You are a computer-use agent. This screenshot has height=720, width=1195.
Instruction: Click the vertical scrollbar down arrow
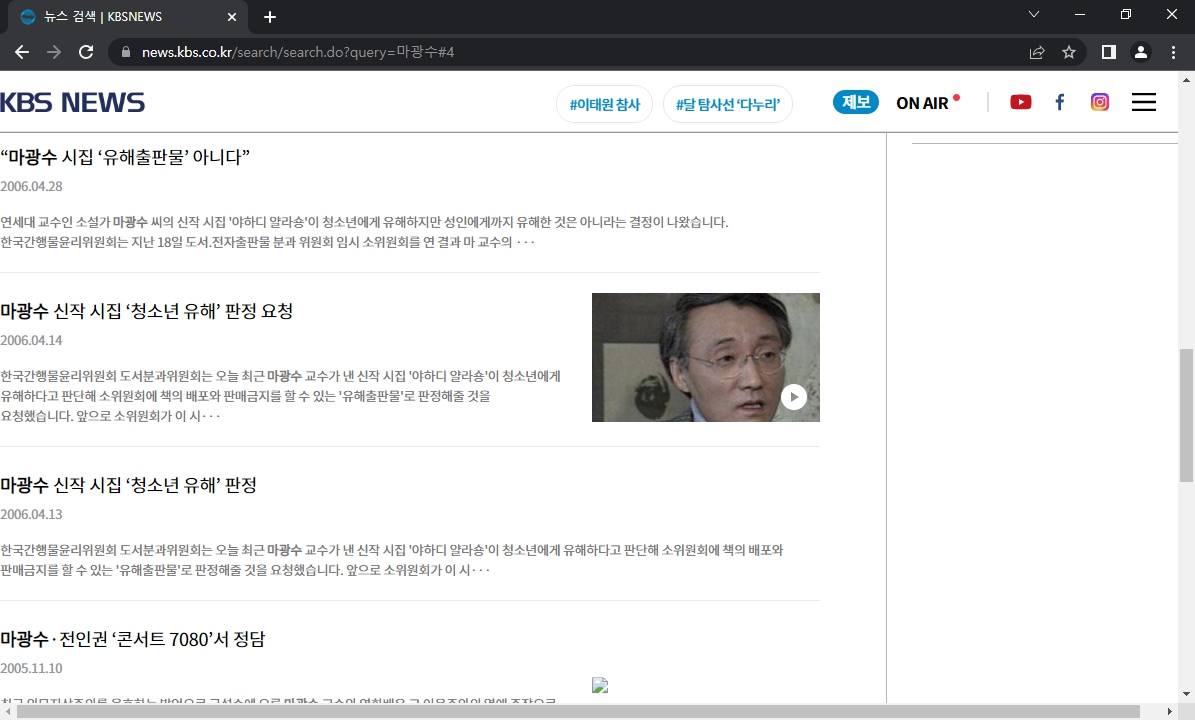(x=1186, y=694)
